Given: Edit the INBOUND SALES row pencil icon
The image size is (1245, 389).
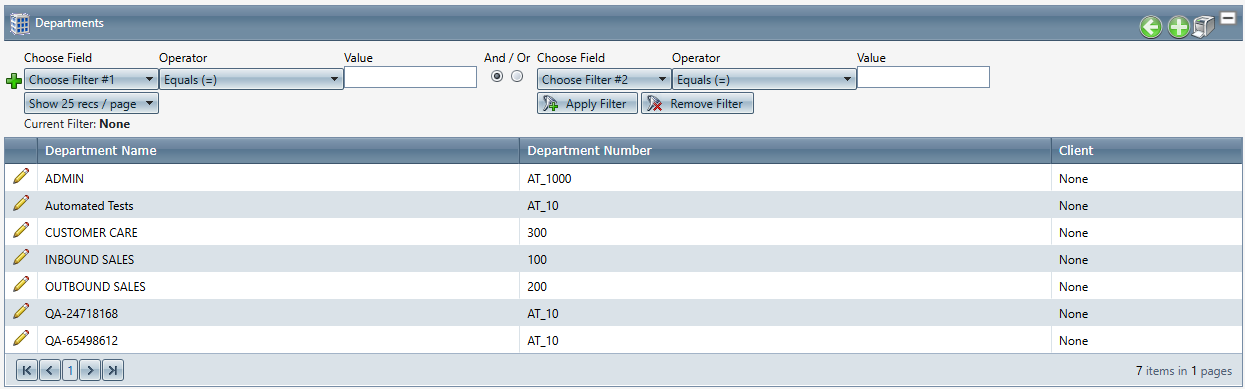Looking at the screenshot, I should click(21, 258).
